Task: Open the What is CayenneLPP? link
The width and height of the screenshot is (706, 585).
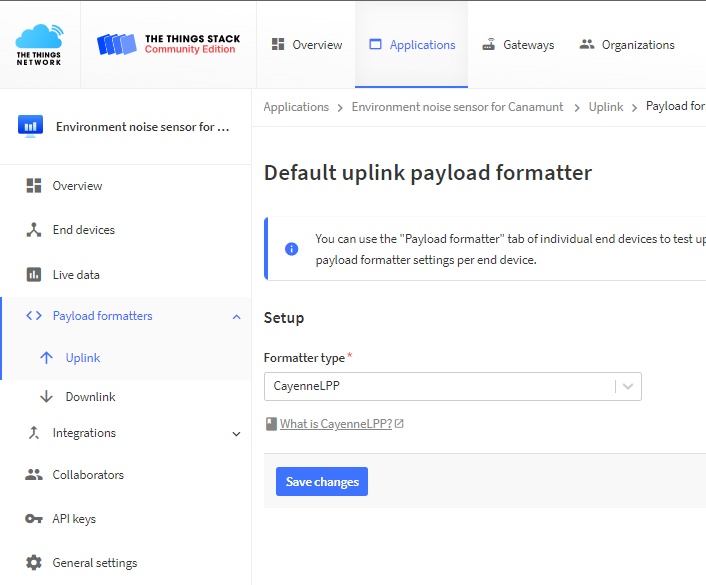Action: (x=336, y=424)
